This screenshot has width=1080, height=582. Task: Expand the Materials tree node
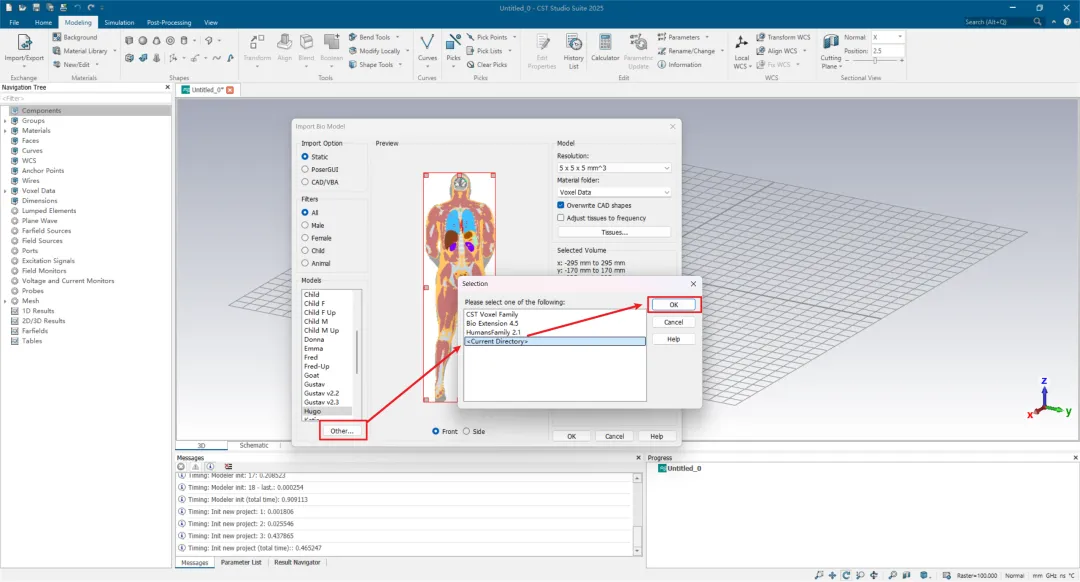coord(6,130)
